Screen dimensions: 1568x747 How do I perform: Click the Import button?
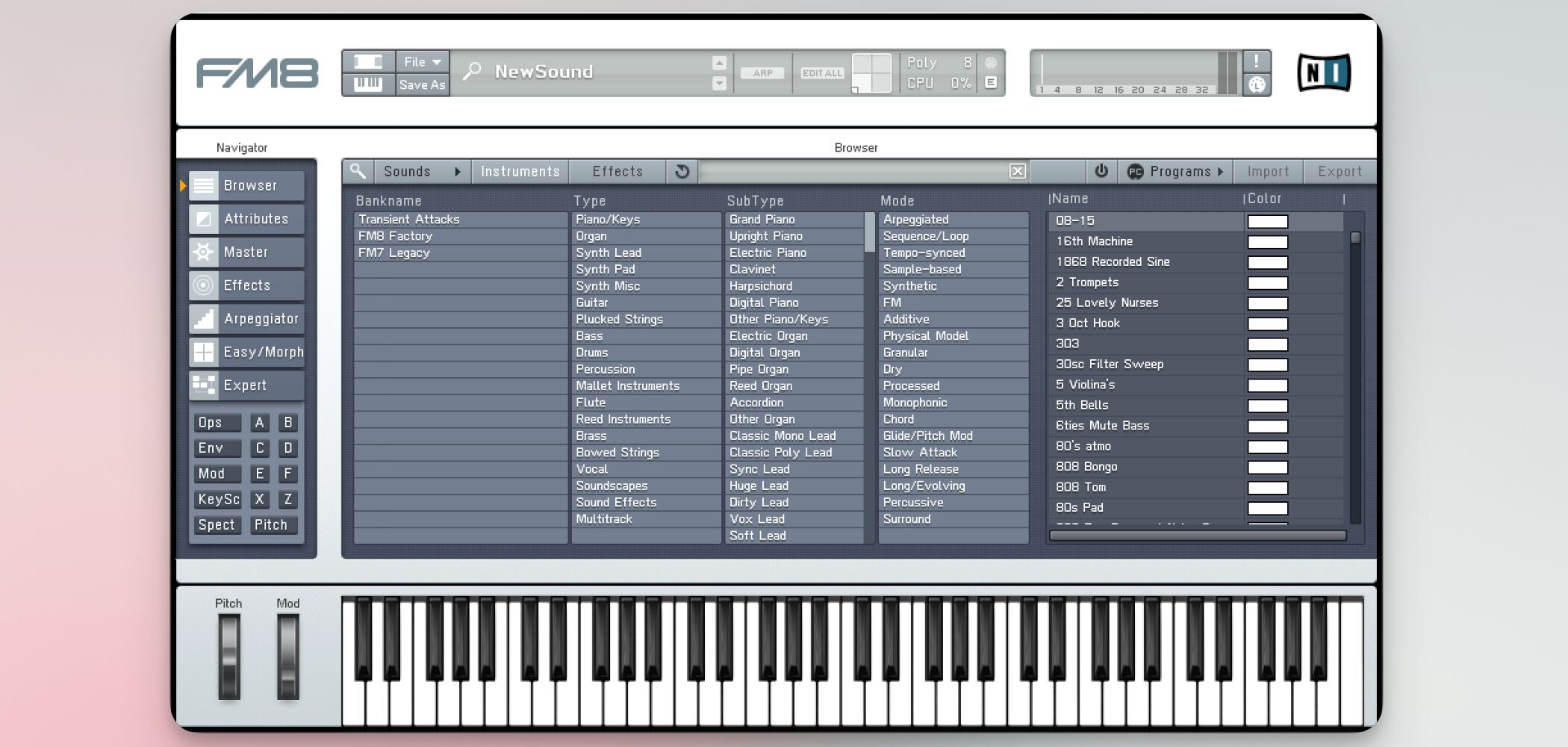pyautogui.click(x=1268, y=171)
